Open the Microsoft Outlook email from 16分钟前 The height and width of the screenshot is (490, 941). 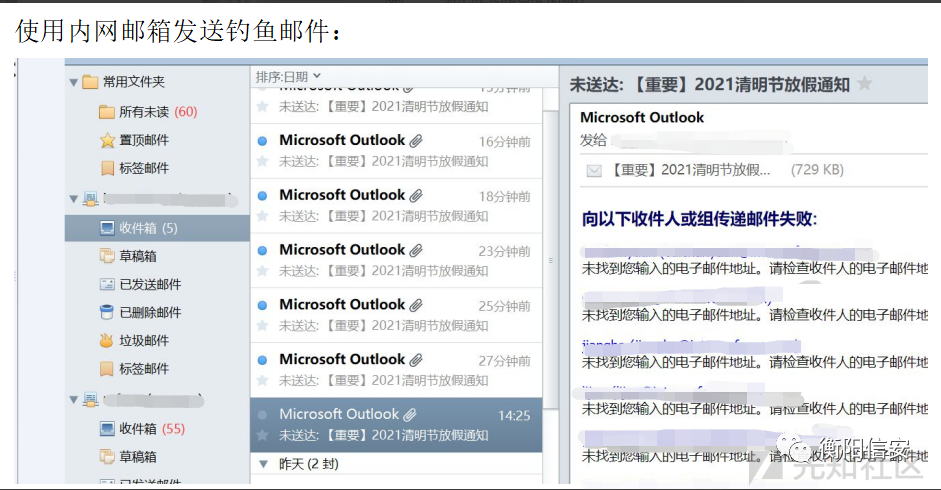pyautogui.click(x=396, y=151)
